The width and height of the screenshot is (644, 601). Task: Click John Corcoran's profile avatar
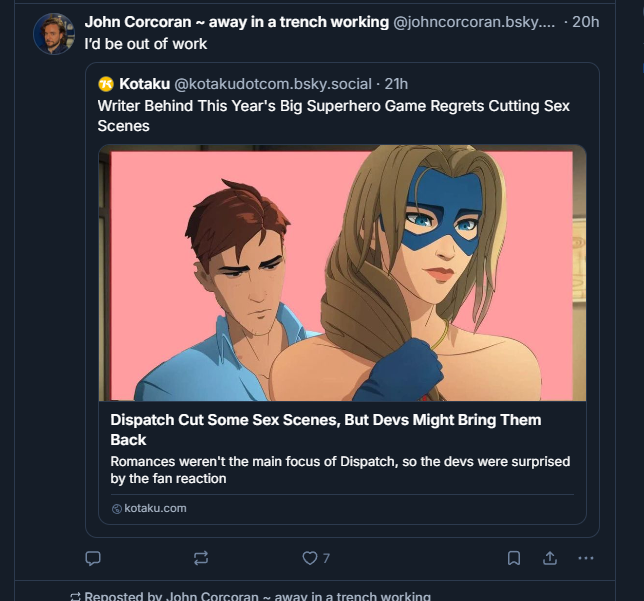click(54, 35)
